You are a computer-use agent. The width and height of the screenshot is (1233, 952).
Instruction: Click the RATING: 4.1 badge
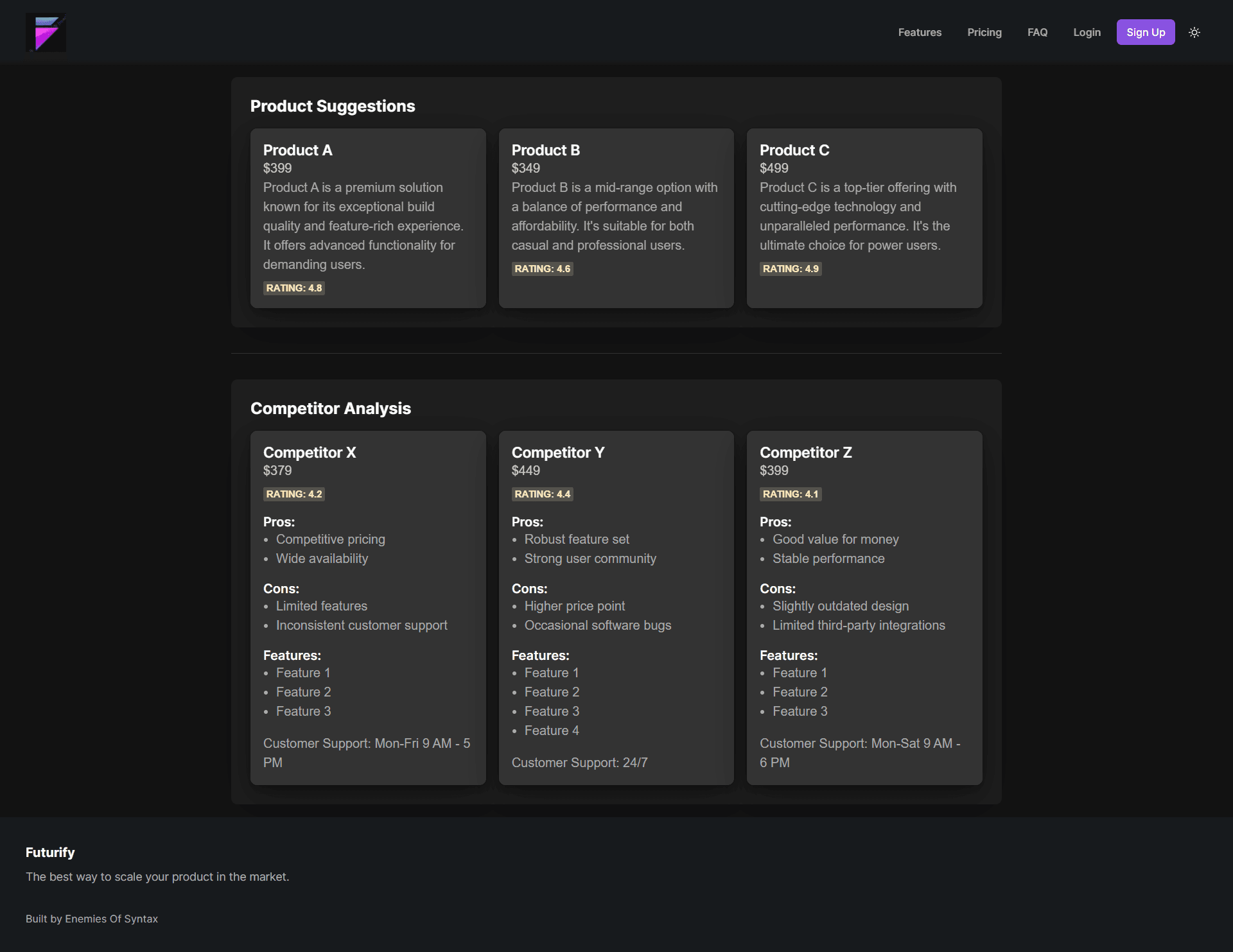pyautogui.click(x=791, y=494)
